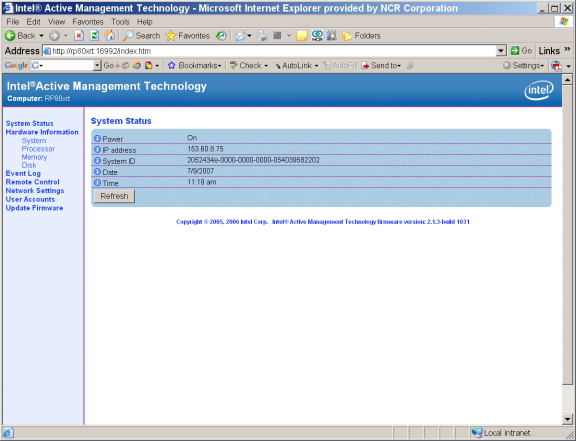576x441 pixels.
Task: Open the Search pane from the toolbar
Action: (x=141, y=36)
